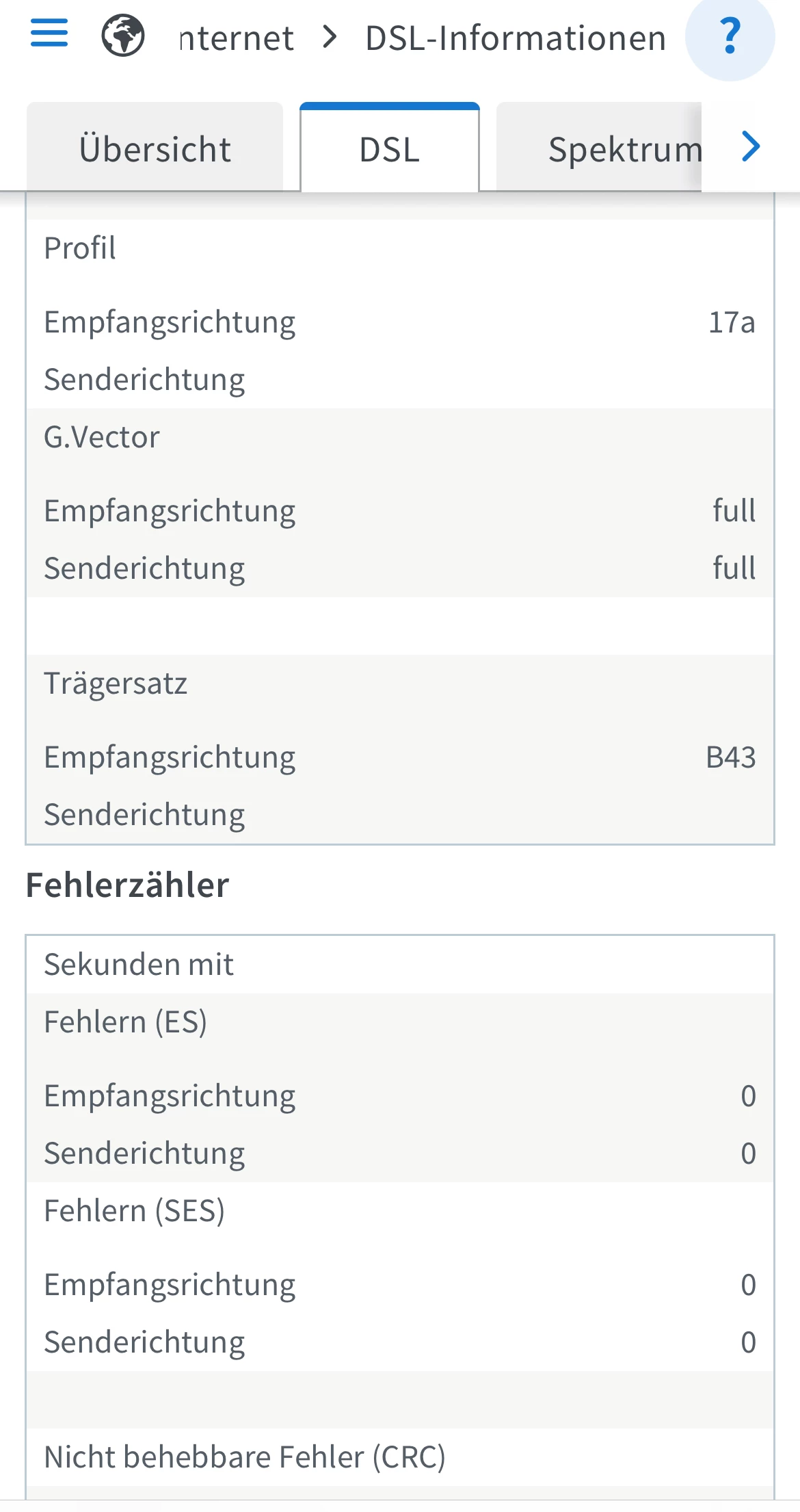Select the DSL tab
This screenshot has height=1512, width=800.
pos(390,149)
